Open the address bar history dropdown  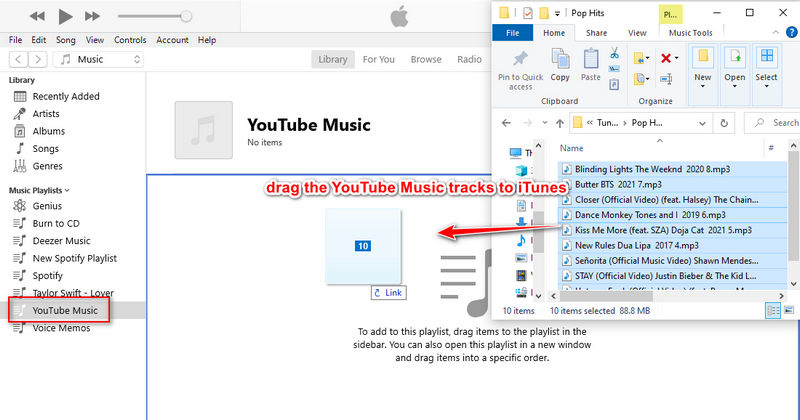click(x=702, y=123)
